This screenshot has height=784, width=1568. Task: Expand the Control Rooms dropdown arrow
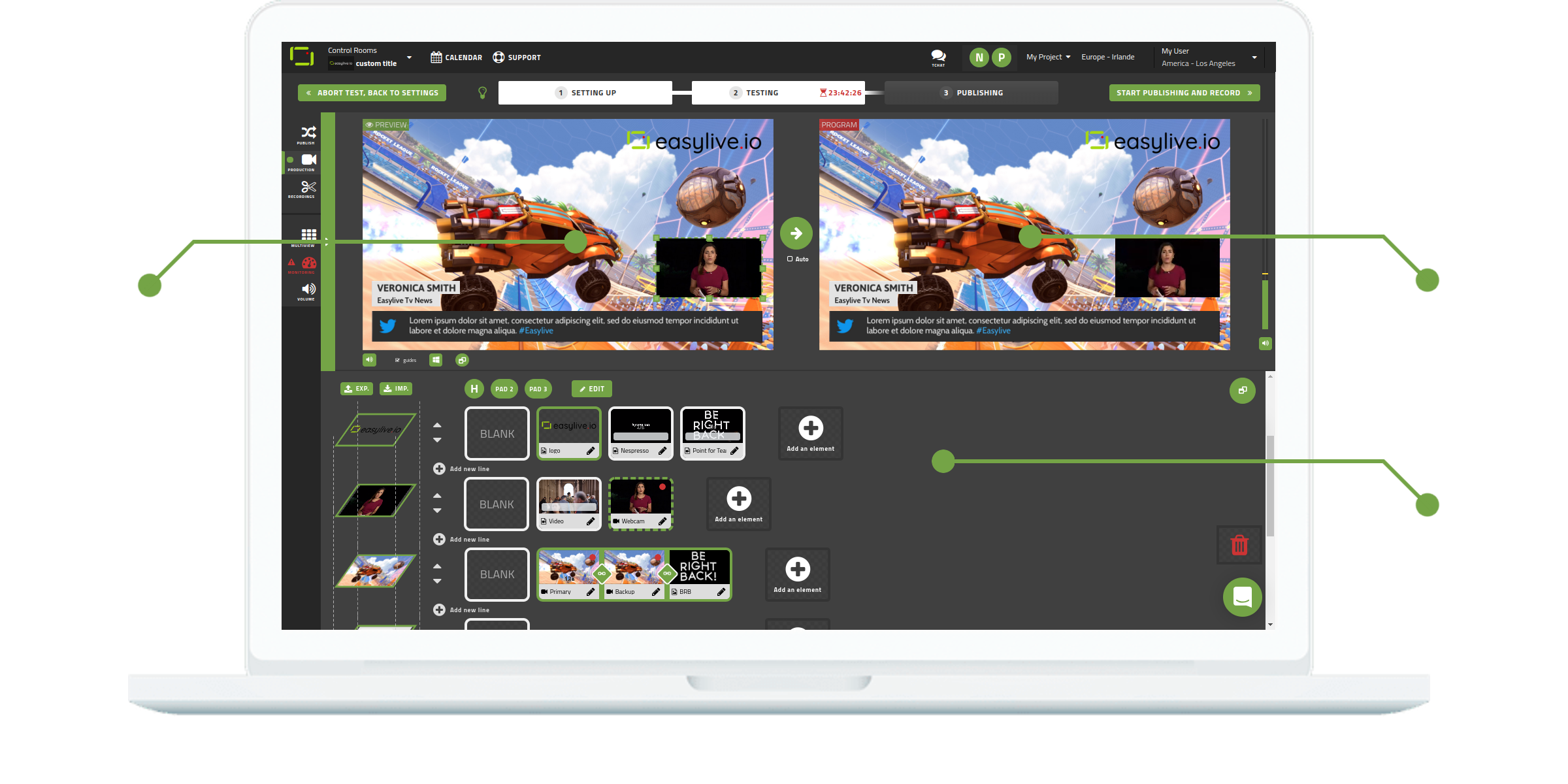pos(409,57)
